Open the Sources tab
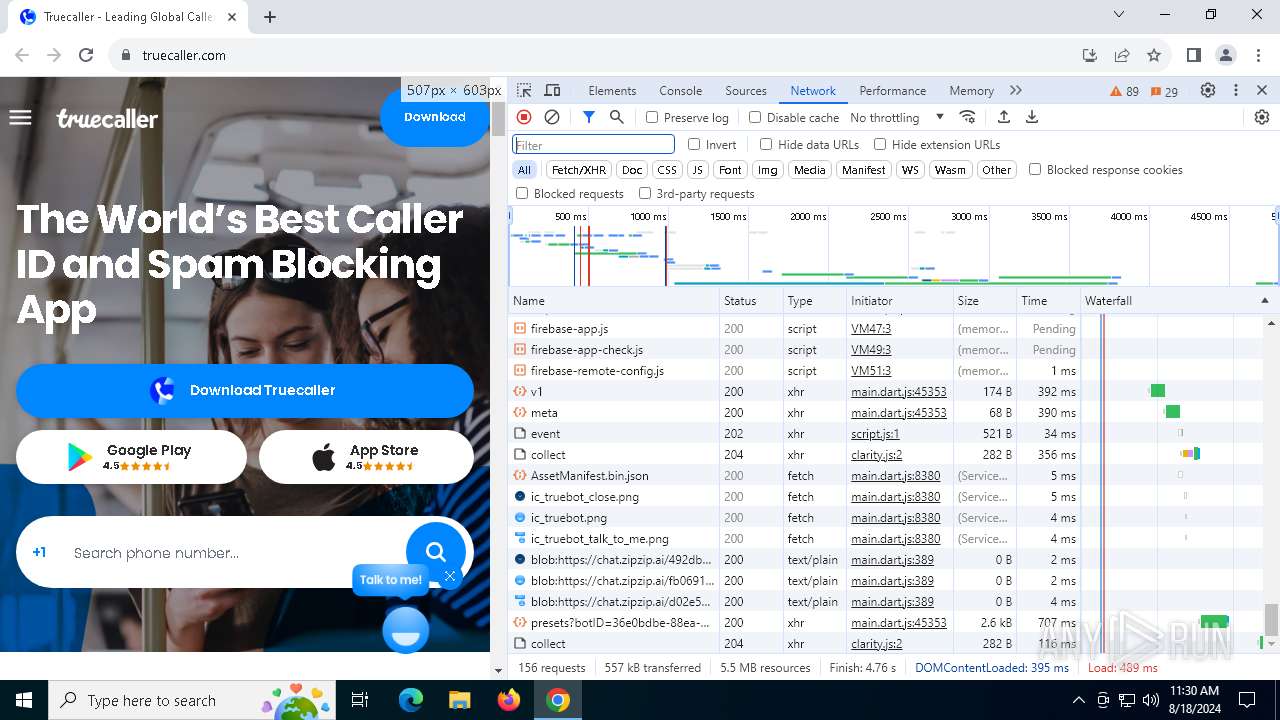1280x720 pixels. click(x=746, y=90)
